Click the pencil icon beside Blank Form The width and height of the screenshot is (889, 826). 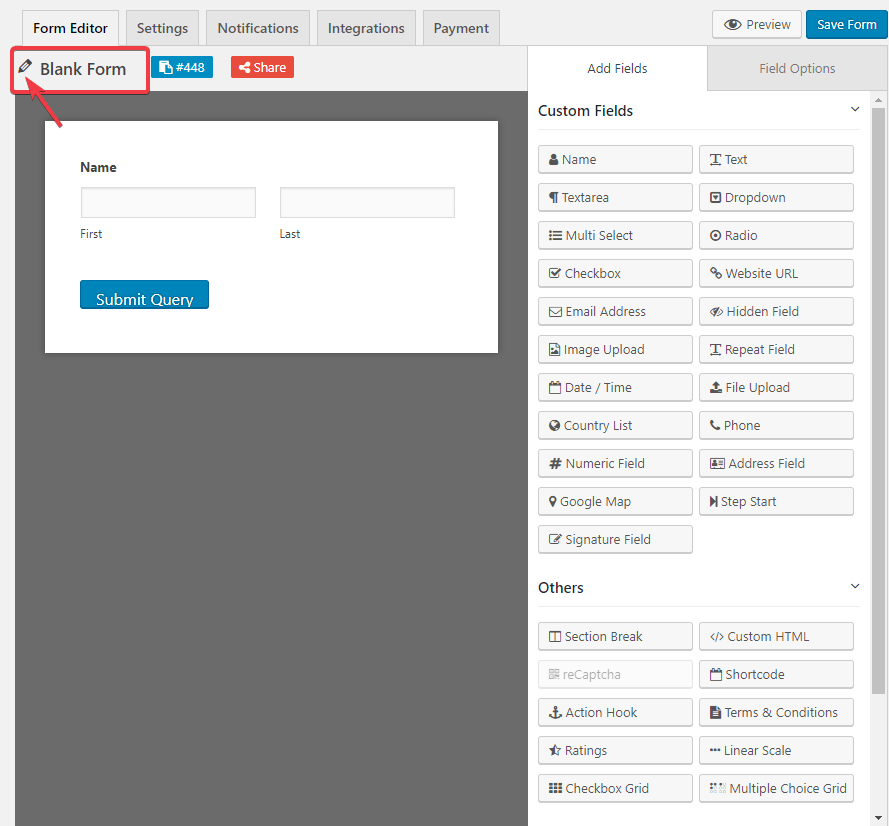tap(25, 67)
